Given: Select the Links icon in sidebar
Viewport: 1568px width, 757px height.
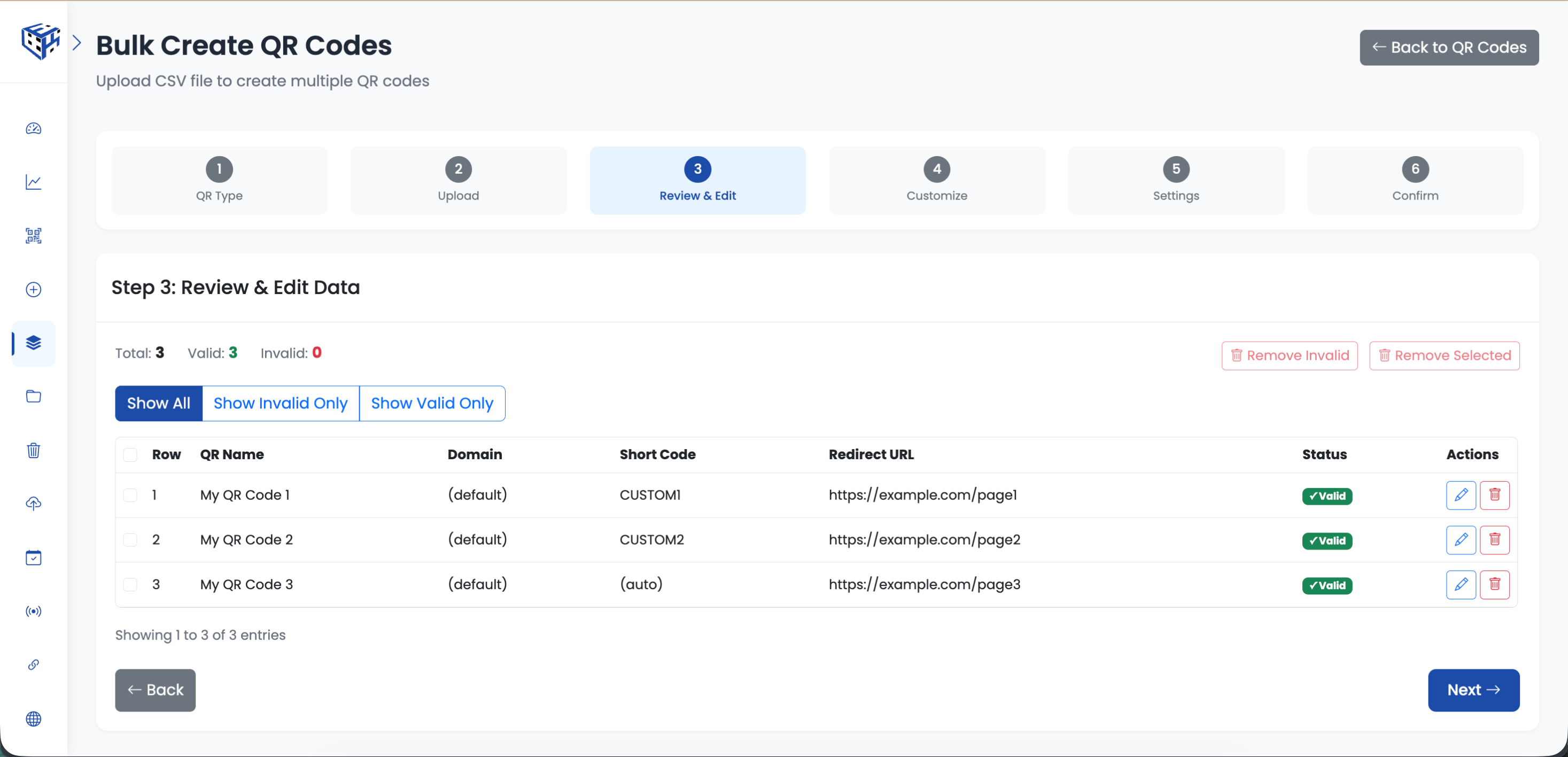Looking at the screenshot, I should tap(33, 665).
